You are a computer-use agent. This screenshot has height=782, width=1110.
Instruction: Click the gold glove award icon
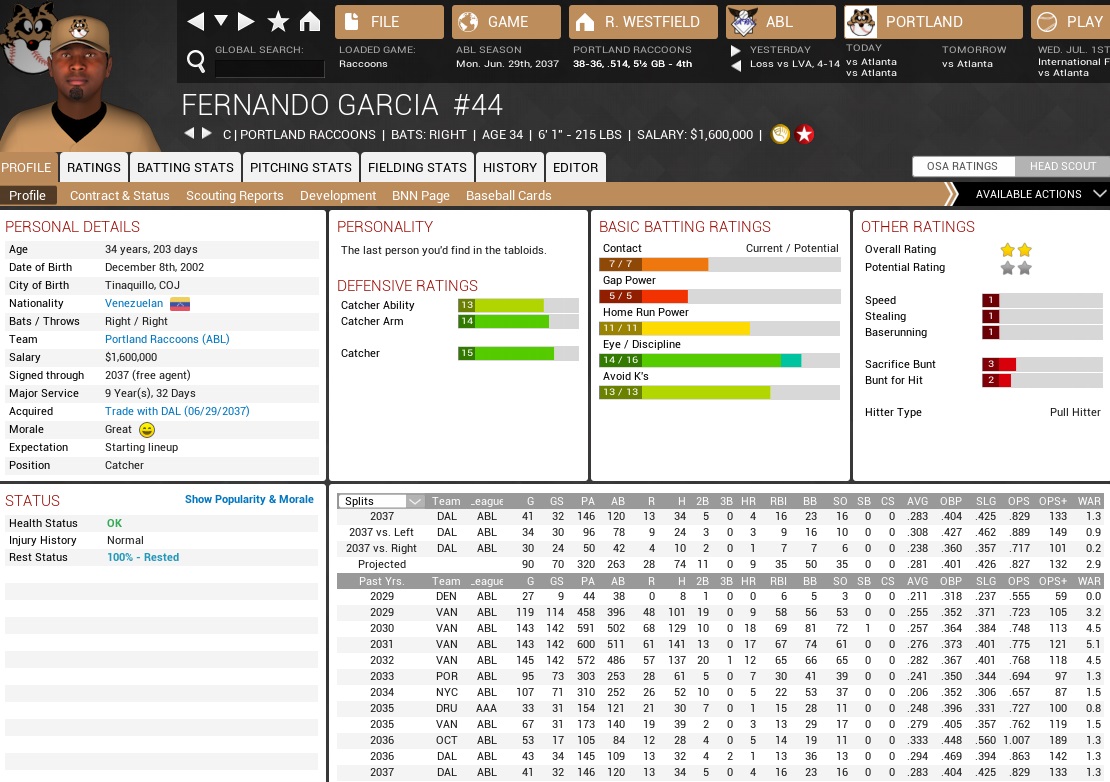point(781,134)
